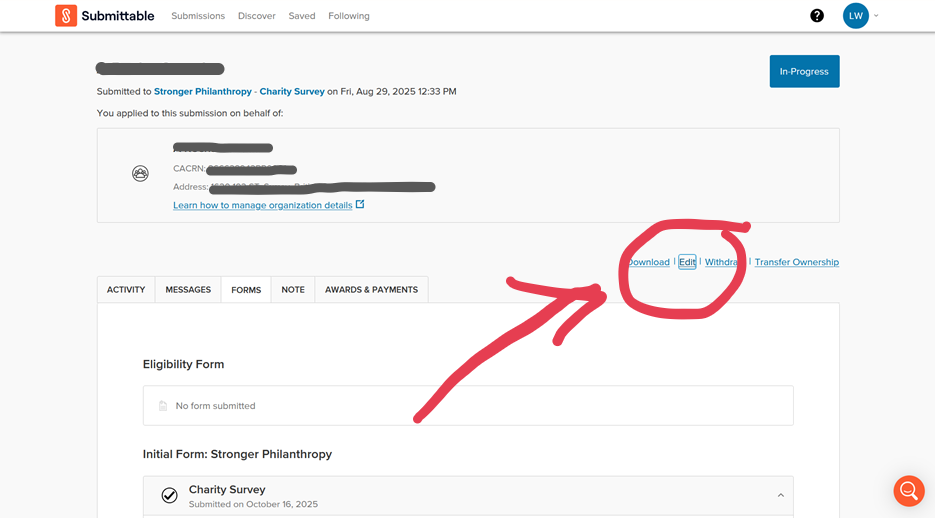Image resolution: width=935 pixels, height=518 pixels.
Task: Click the LW user avatar
Action: coord(855,16)
